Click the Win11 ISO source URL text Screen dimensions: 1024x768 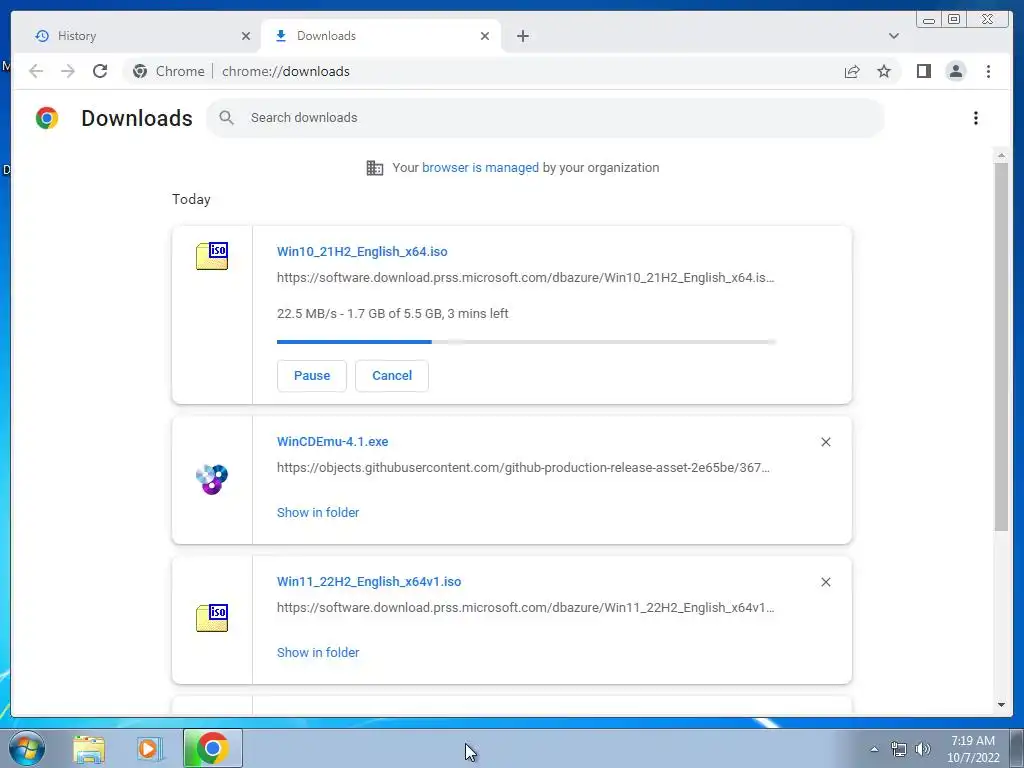point(525,607)
